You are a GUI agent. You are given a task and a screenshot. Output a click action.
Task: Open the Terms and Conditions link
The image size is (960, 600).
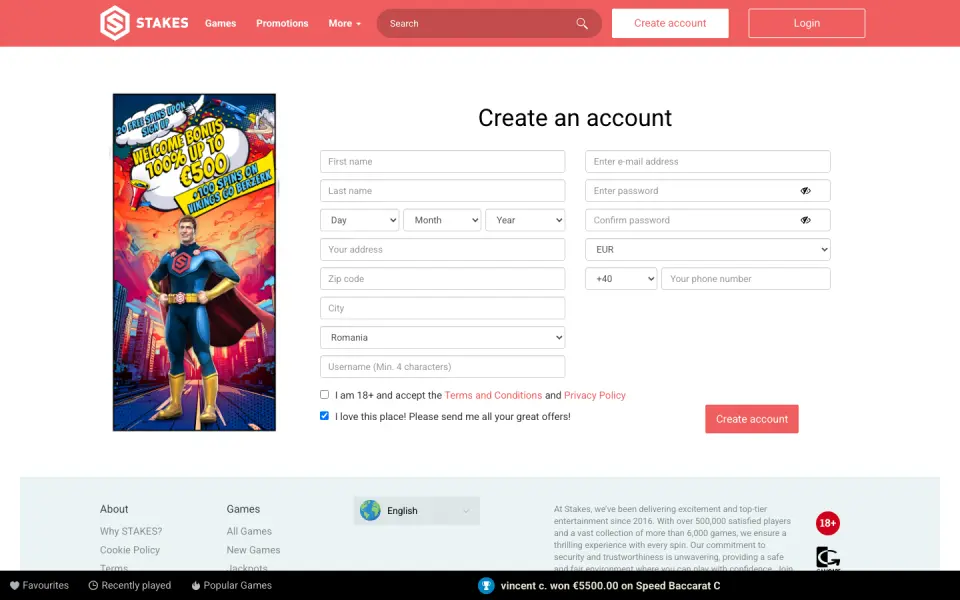(x=493, y=396)
